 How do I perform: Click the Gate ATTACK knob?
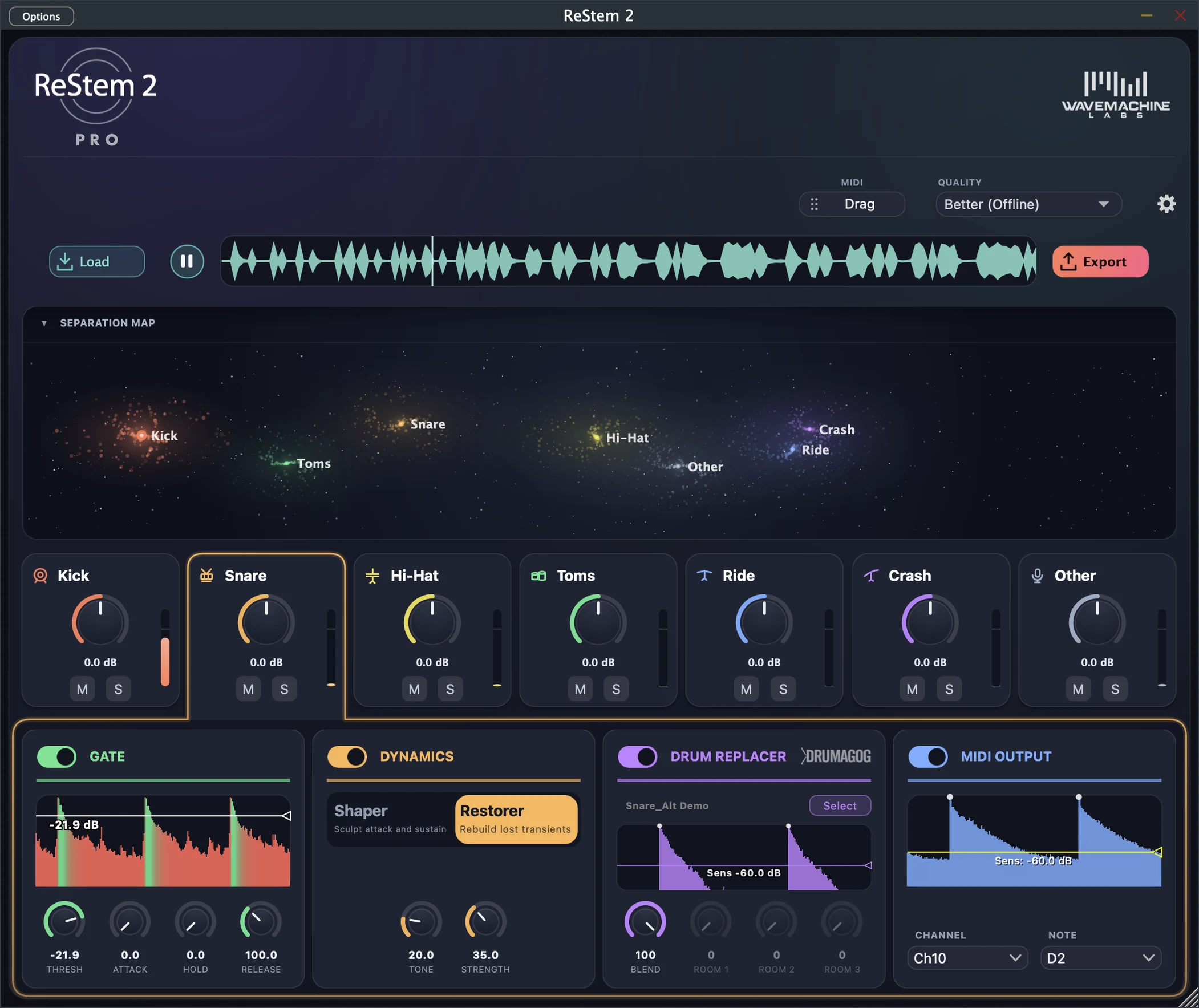click(x=129, y=921)
